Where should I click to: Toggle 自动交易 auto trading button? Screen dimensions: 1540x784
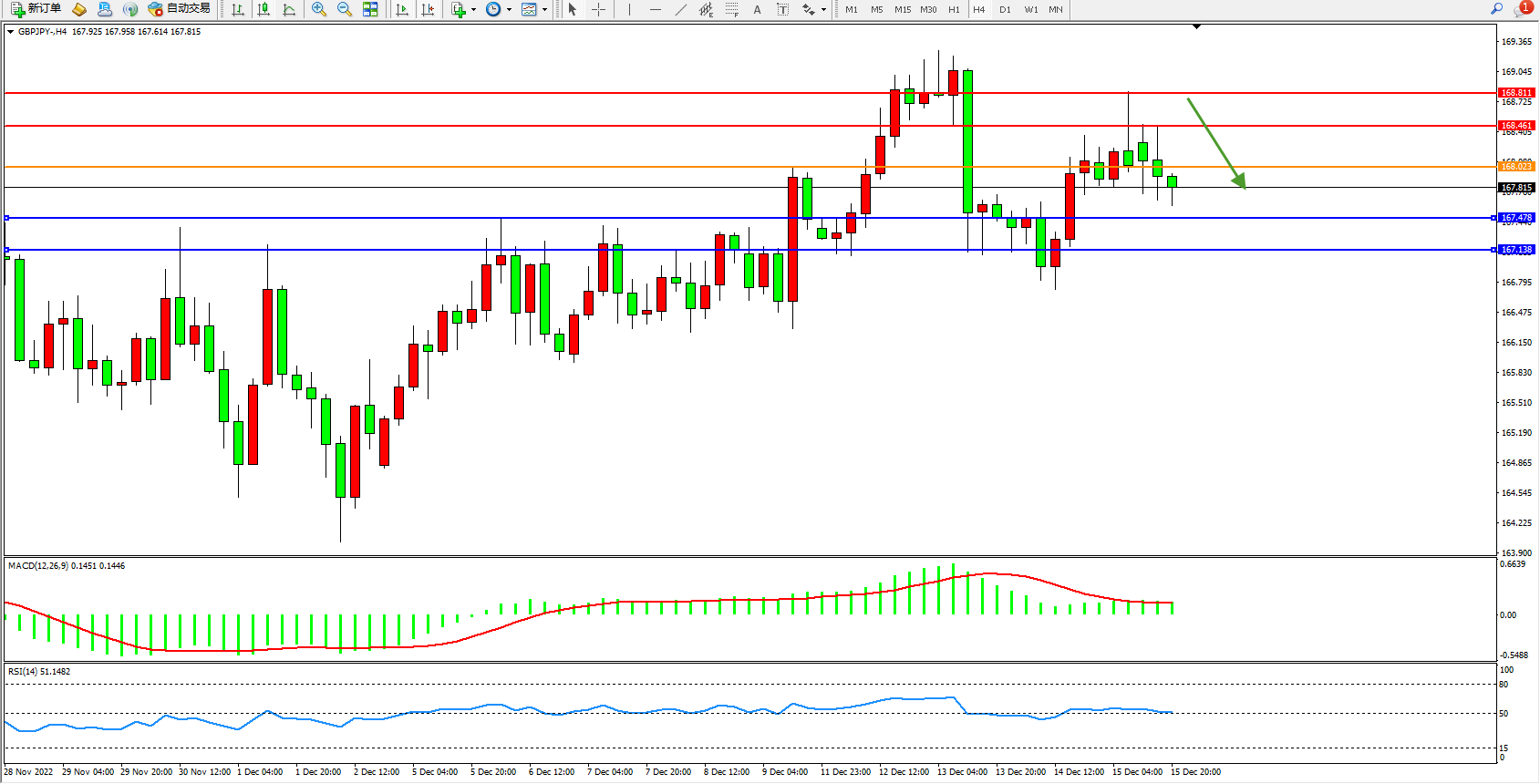pyautogui.click(x=180, y=9)
